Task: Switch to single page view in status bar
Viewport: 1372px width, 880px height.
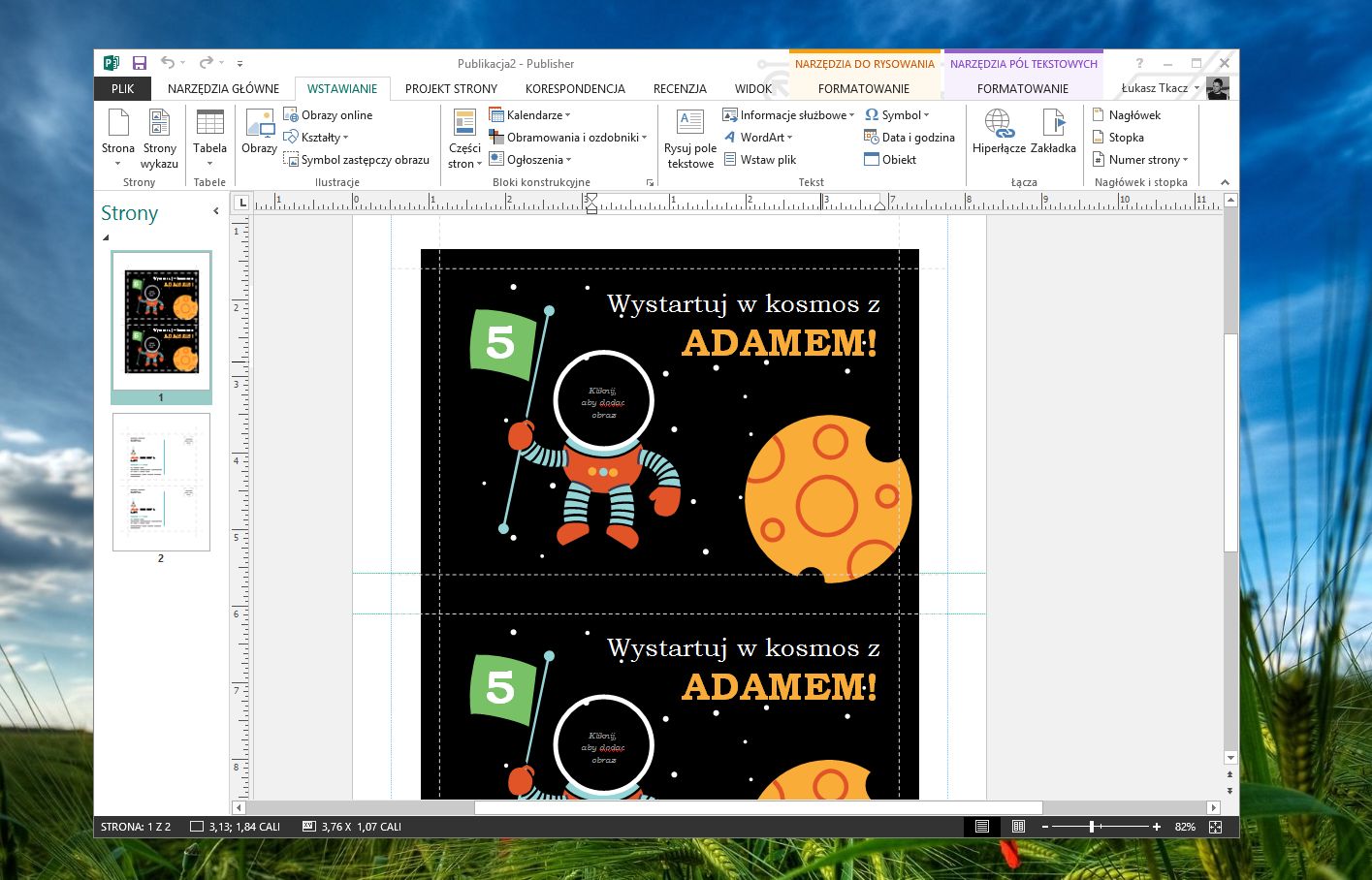Action: (x=982, y=827)
